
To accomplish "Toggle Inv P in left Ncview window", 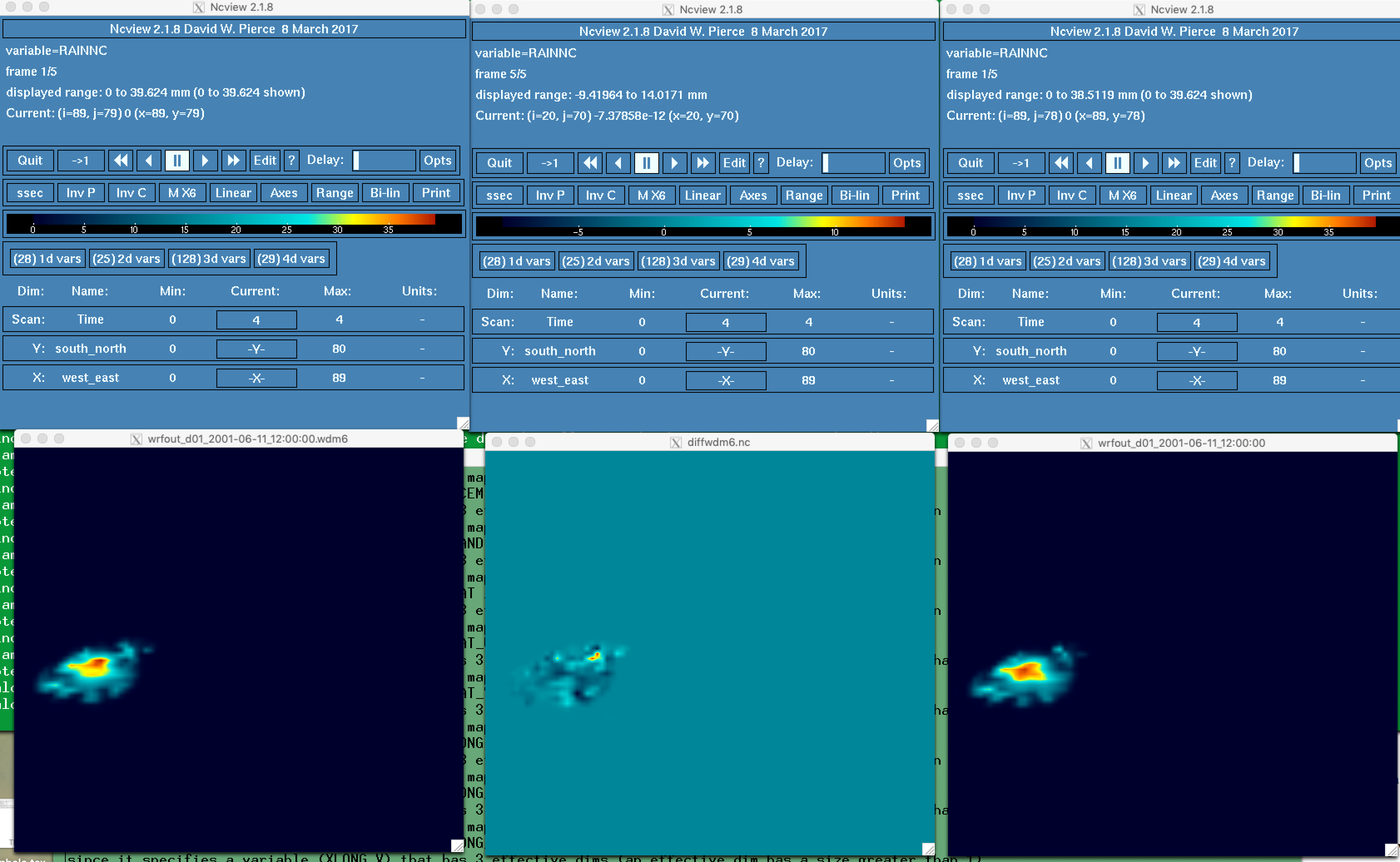I will click(x=80, y=193).
